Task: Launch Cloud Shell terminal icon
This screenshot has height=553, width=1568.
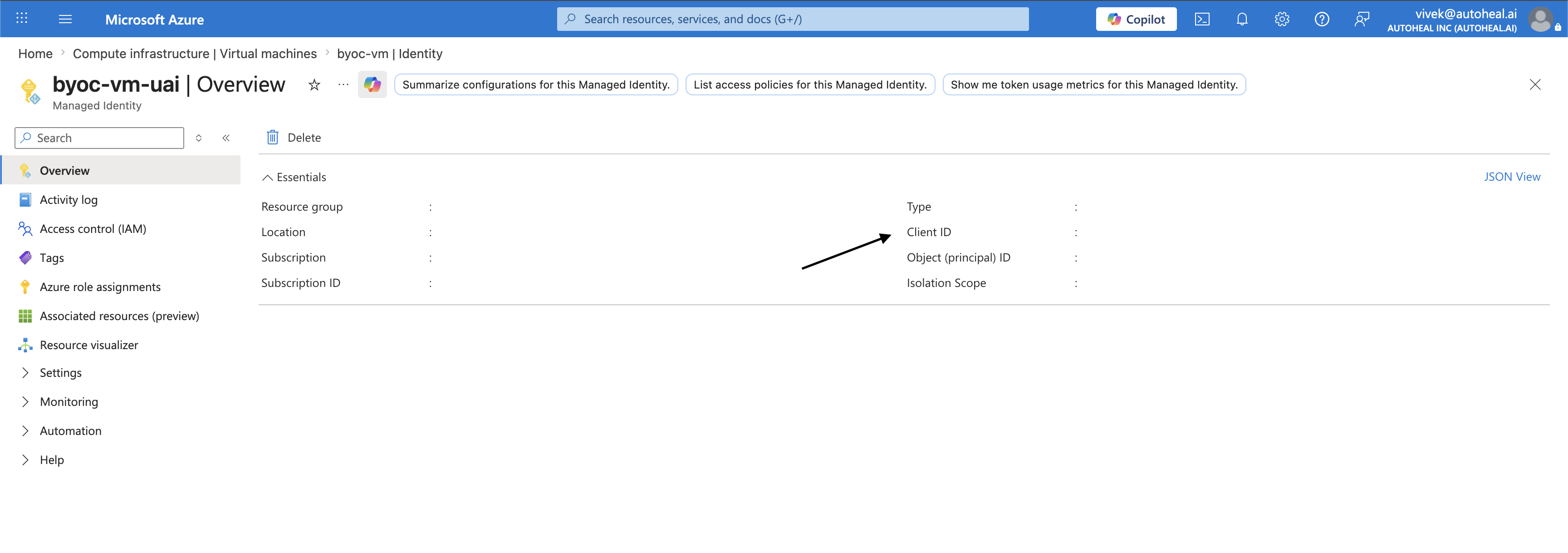Action: coord(1202,19)
